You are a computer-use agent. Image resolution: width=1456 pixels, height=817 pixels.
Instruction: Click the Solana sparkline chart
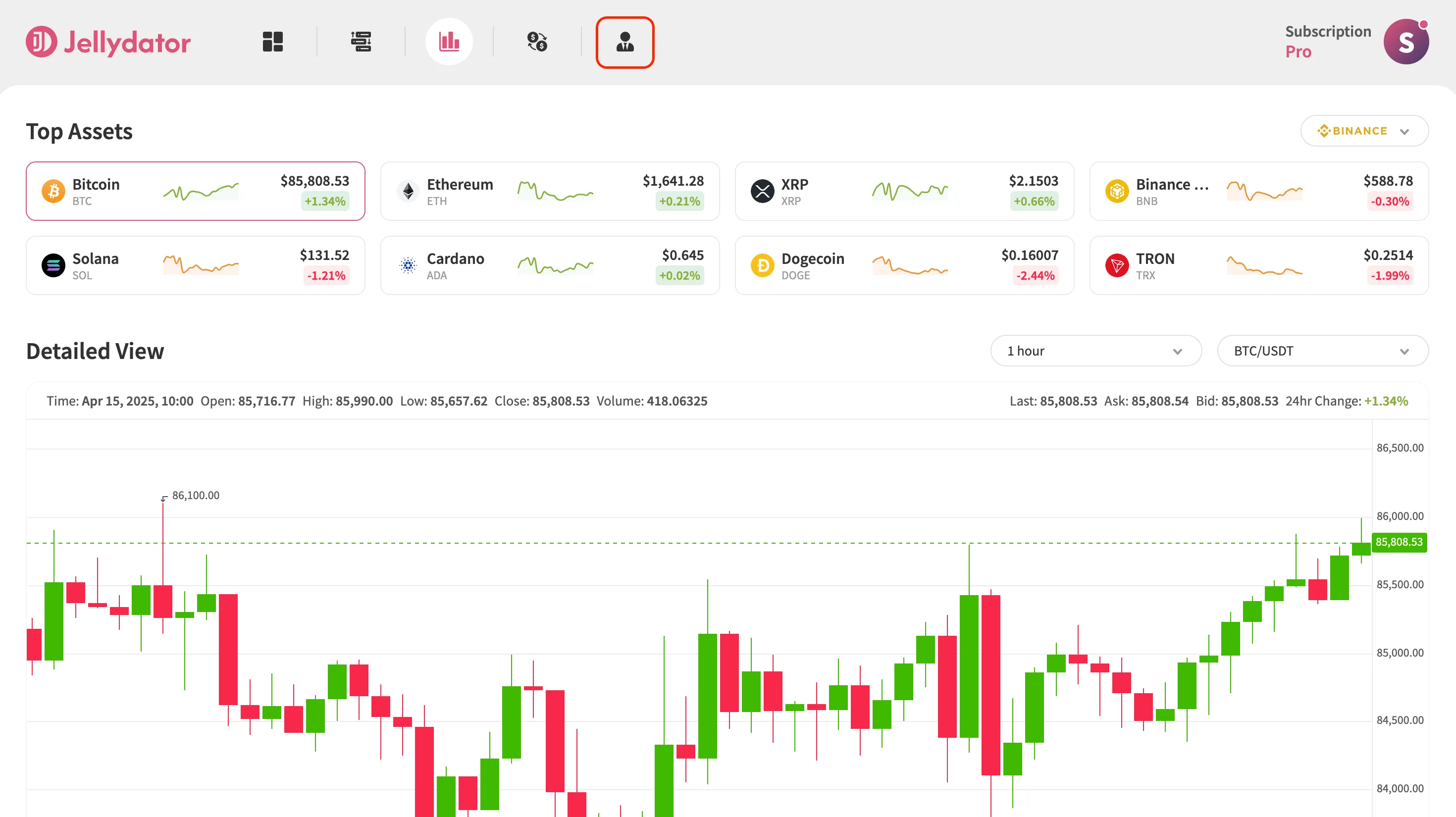point(201,265)
